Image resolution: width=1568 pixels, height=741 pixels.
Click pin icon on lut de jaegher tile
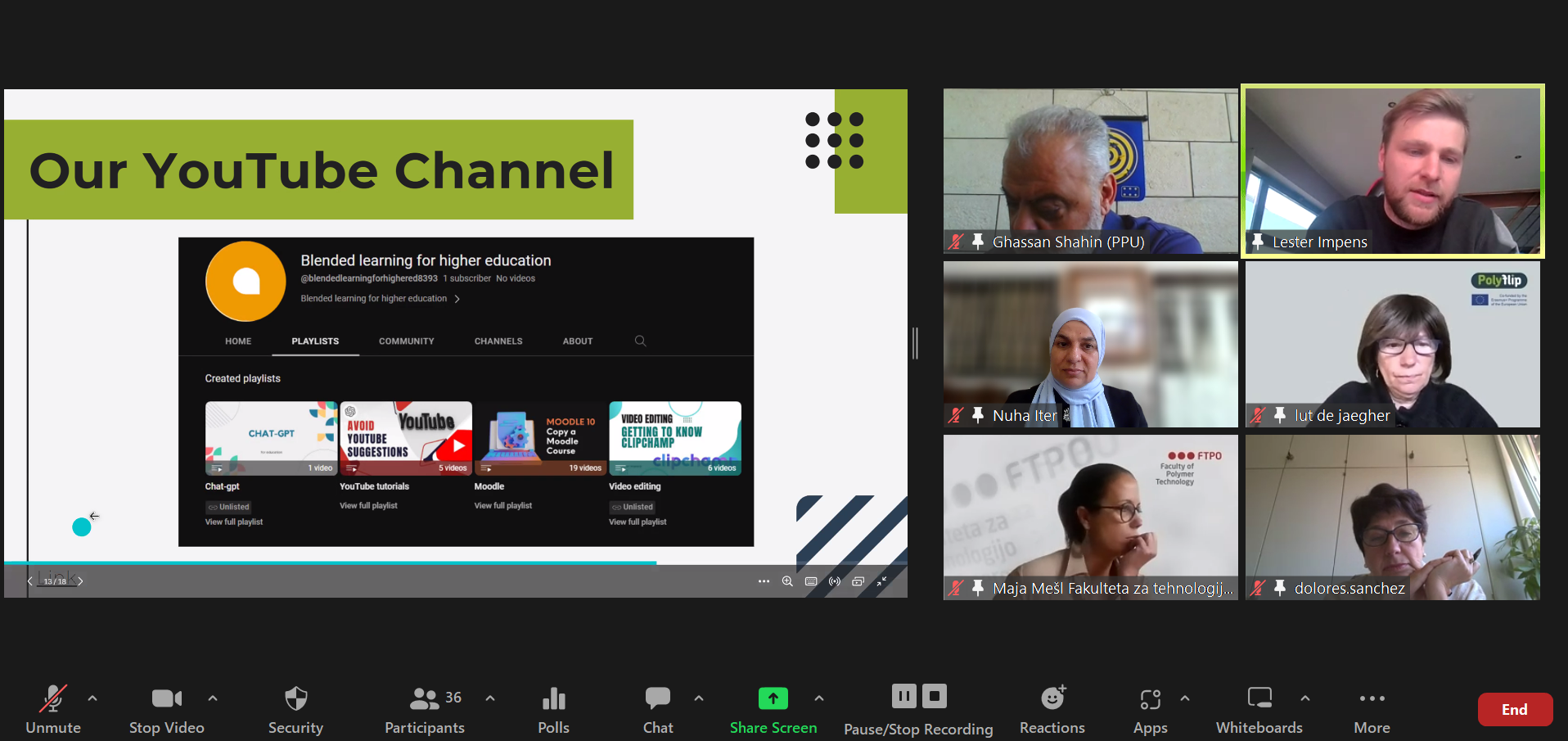coord(1280,415)
